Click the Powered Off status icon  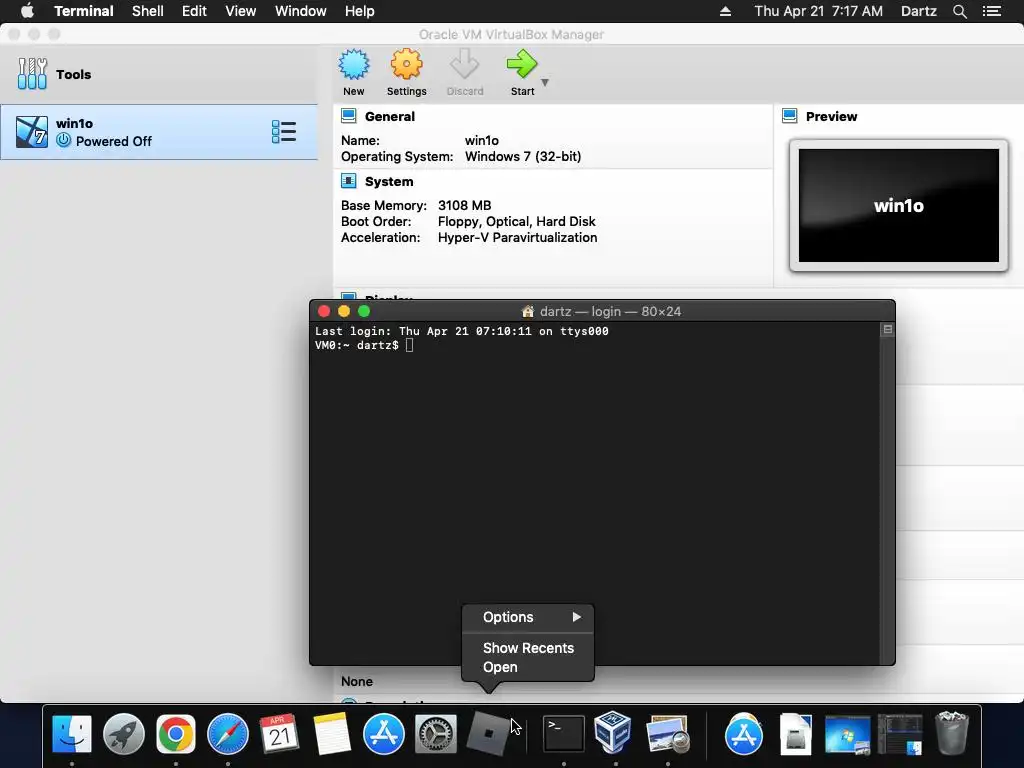[x=63, y=140]
